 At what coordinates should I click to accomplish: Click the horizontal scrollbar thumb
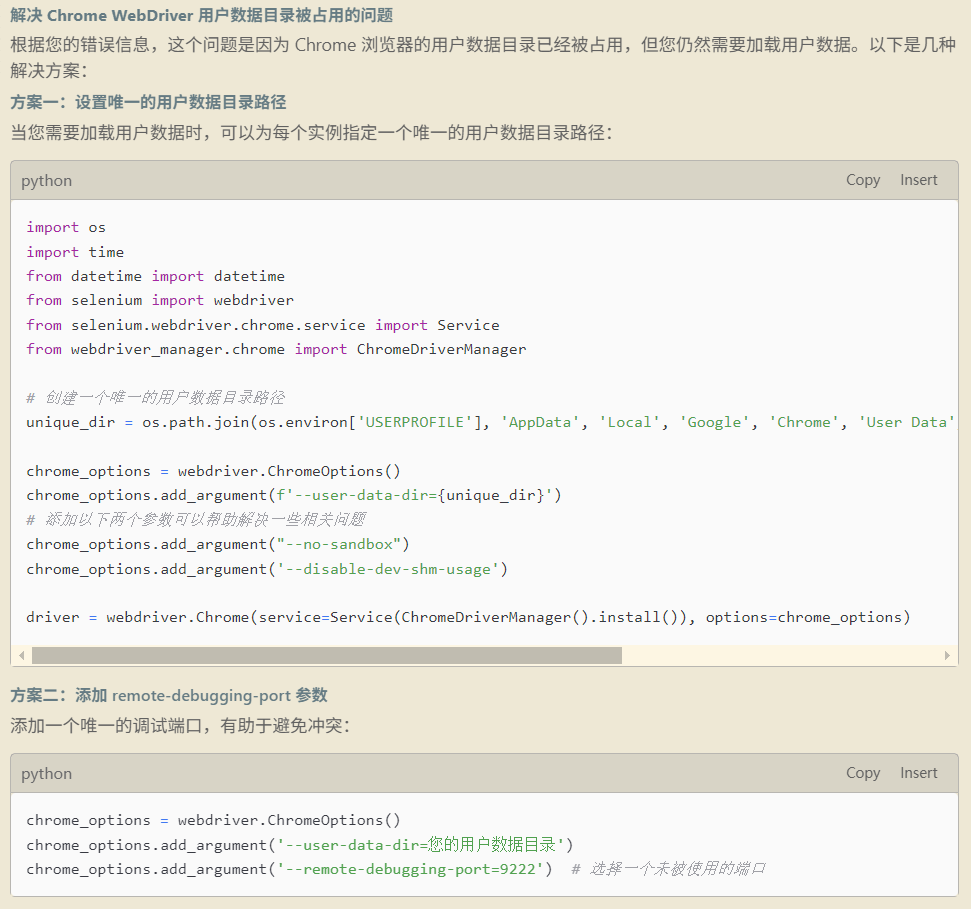[x=326, y=655]
